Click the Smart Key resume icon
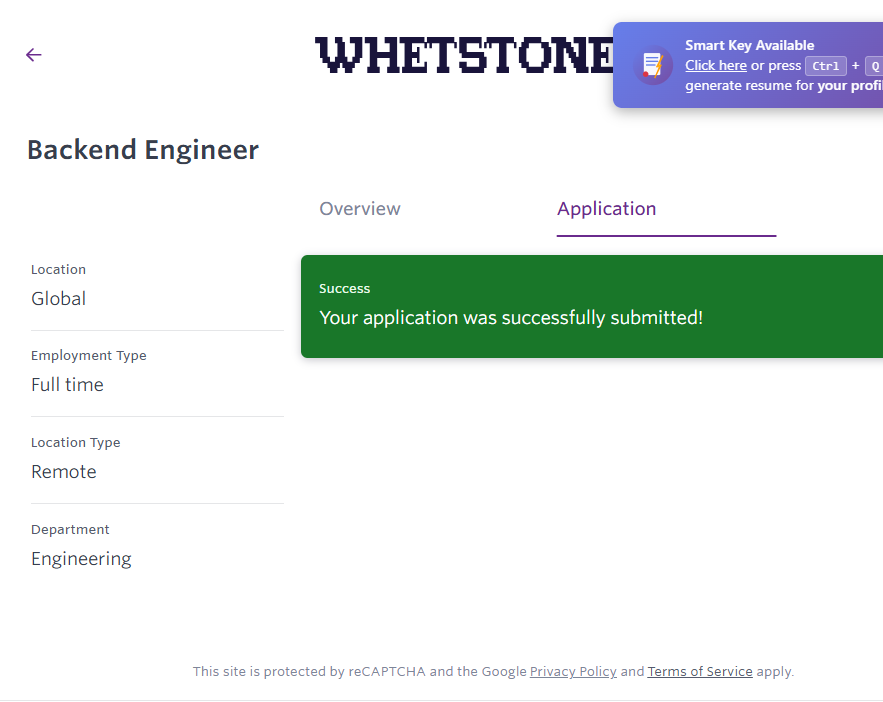 [653, 65]
